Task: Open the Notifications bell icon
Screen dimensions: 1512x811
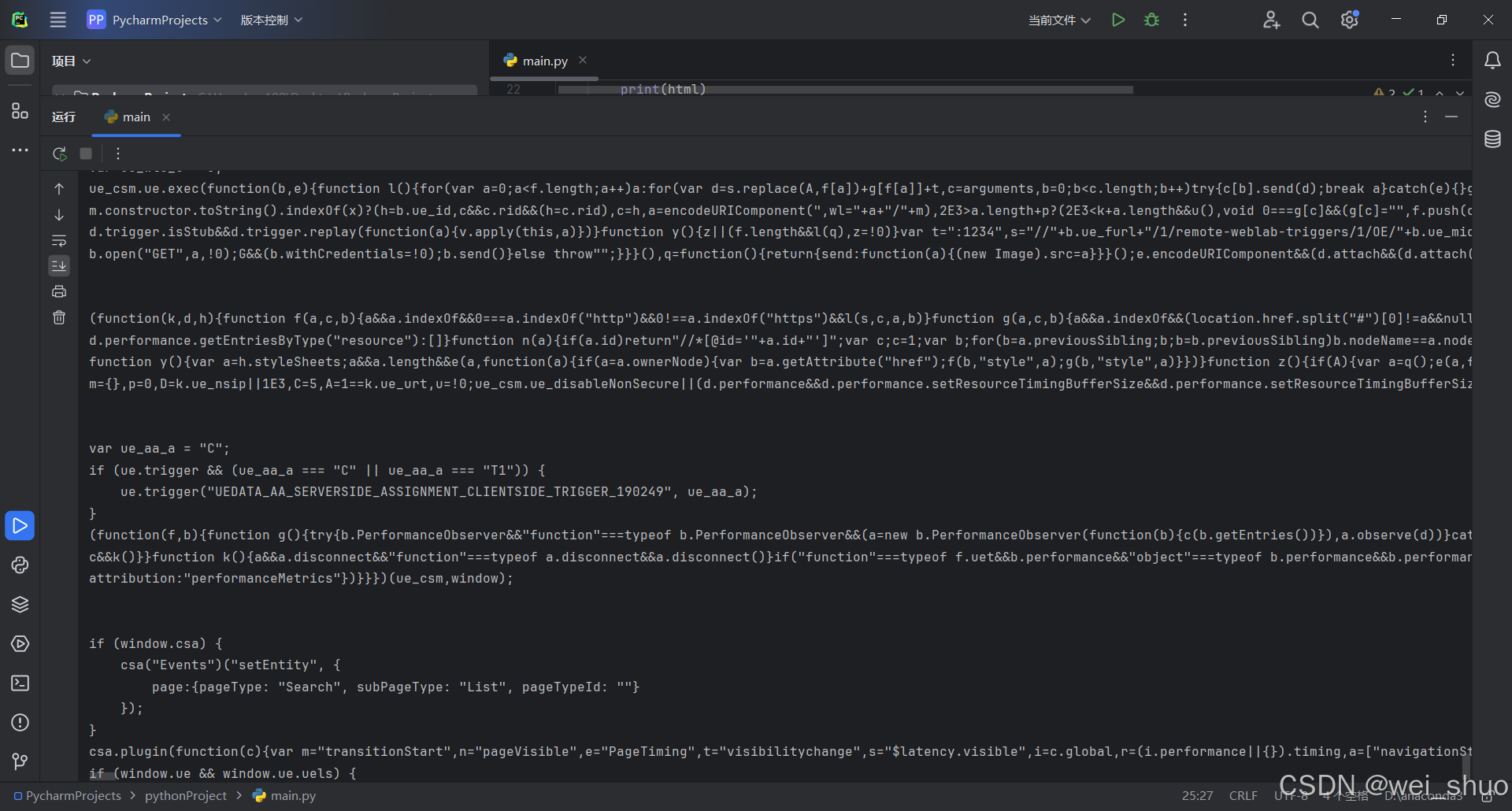Action: click(1492, 61)
